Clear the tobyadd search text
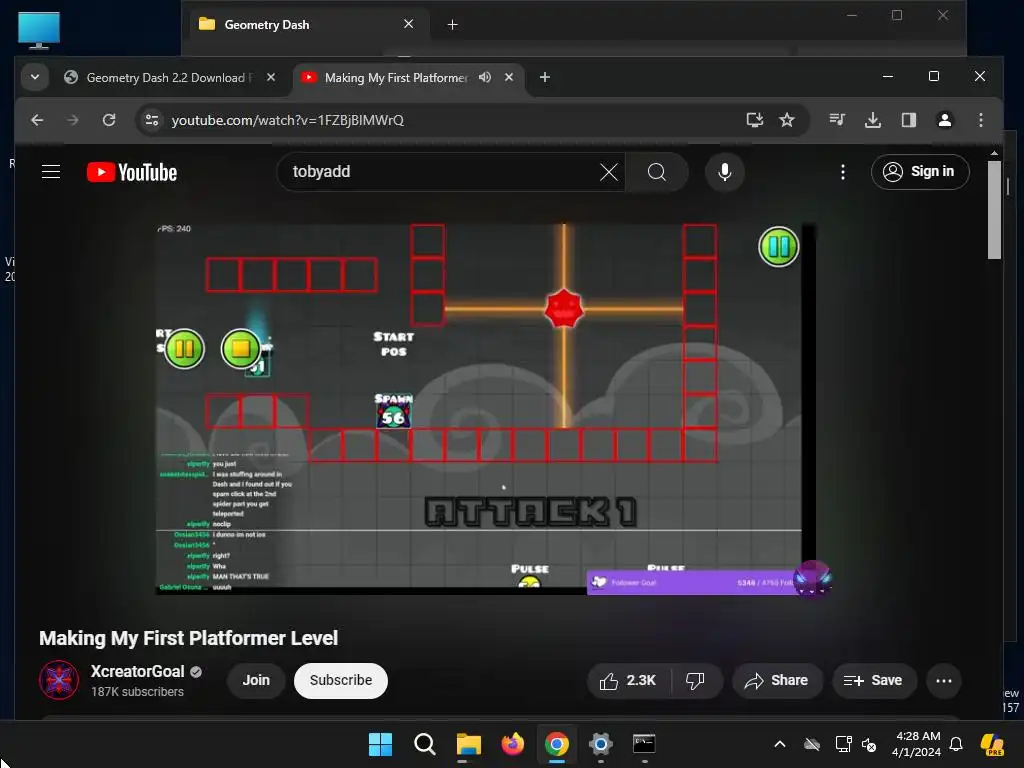 pyautogui.click(x=609, y=172)
